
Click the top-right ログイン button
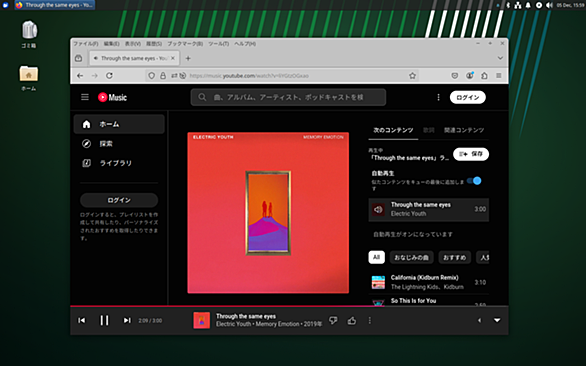(468, 97)
